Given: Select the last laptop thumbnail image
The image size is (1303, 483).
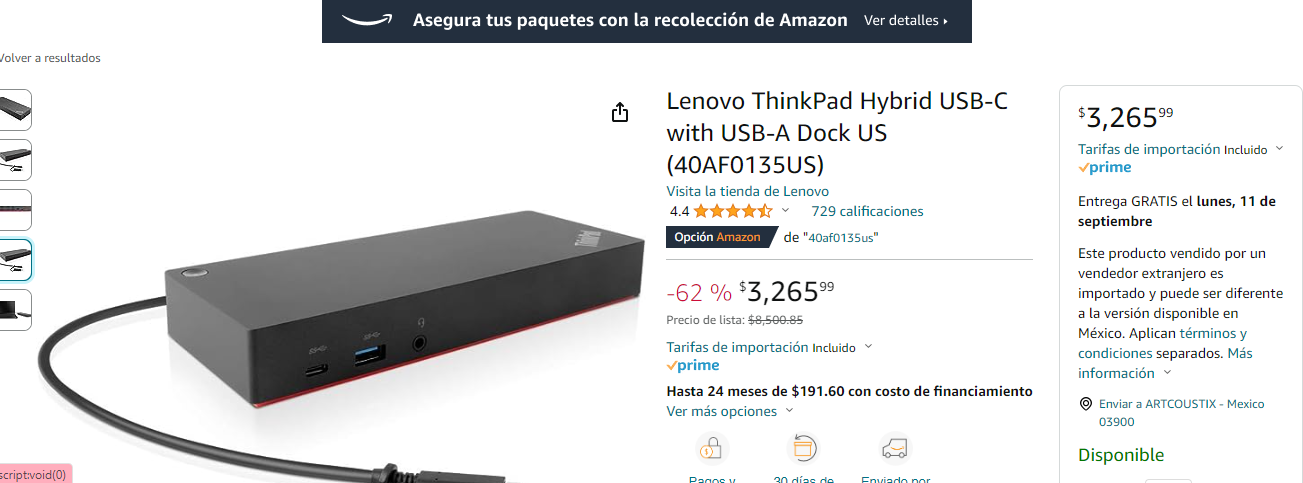Looking at the screenshot, I should (x=14, y=310).
